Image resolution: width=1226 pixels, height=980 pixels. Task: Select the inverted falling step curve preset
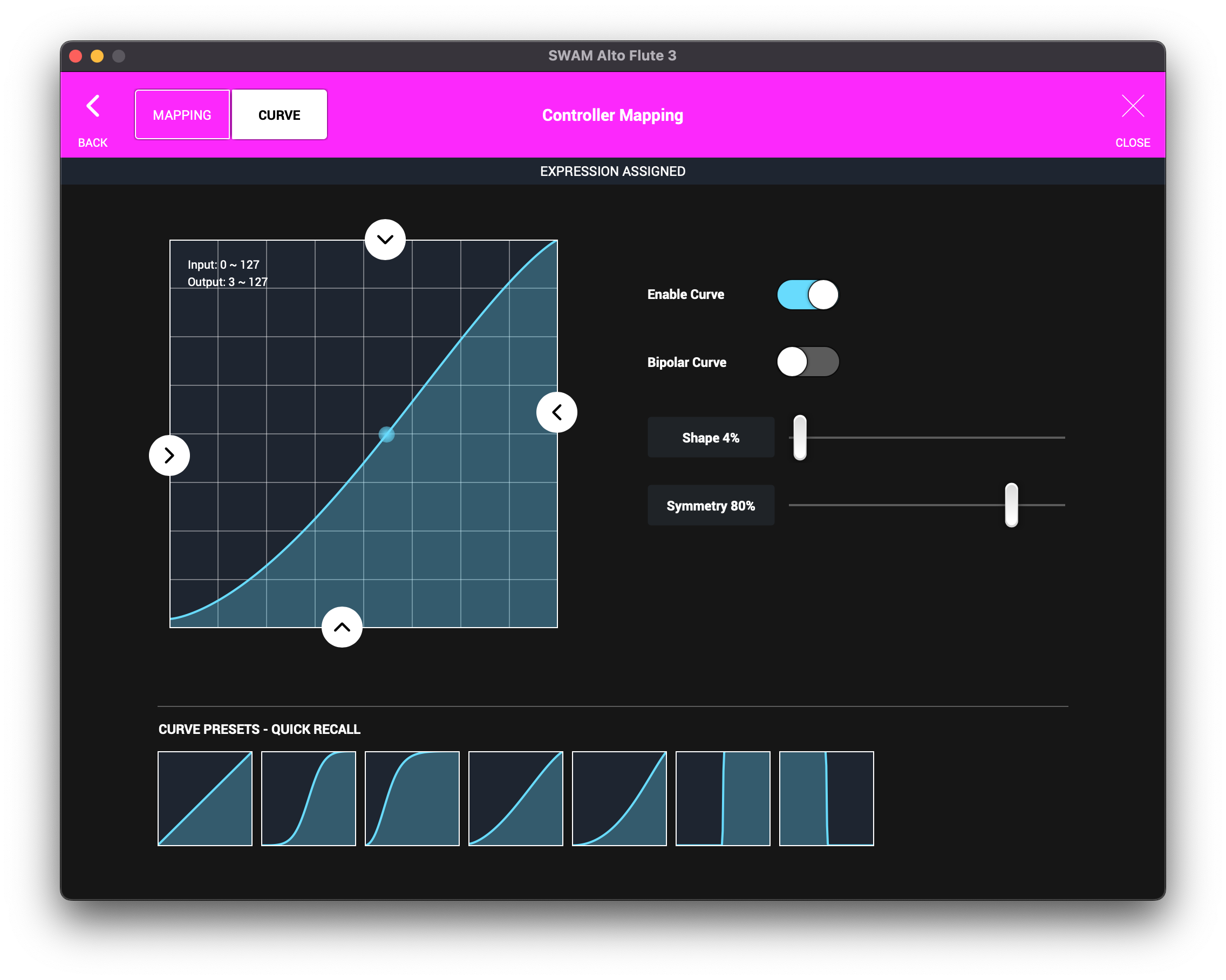pyautogui.click(x=826, y=798)
